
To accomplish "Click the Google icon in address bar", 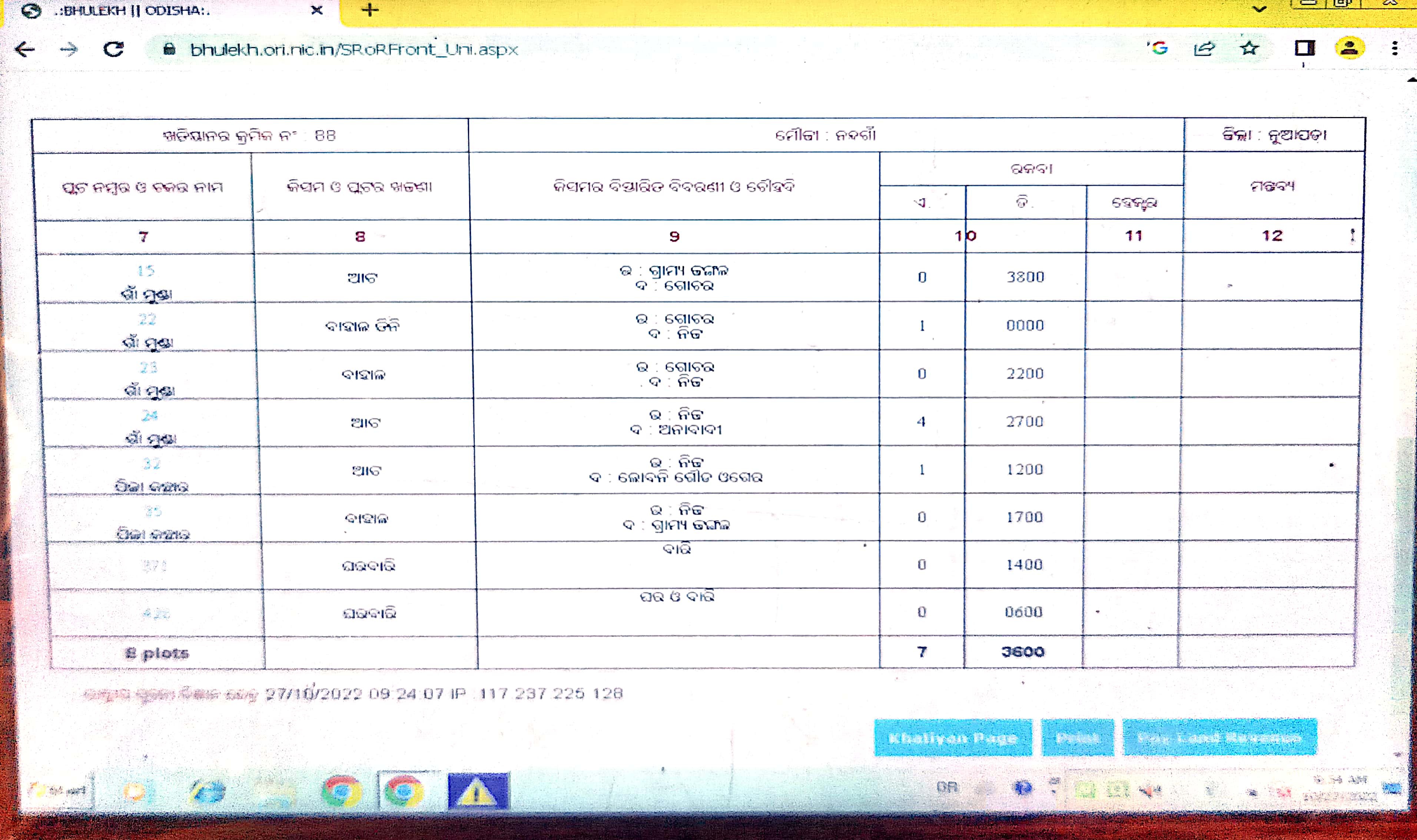I will [1159, 49].
